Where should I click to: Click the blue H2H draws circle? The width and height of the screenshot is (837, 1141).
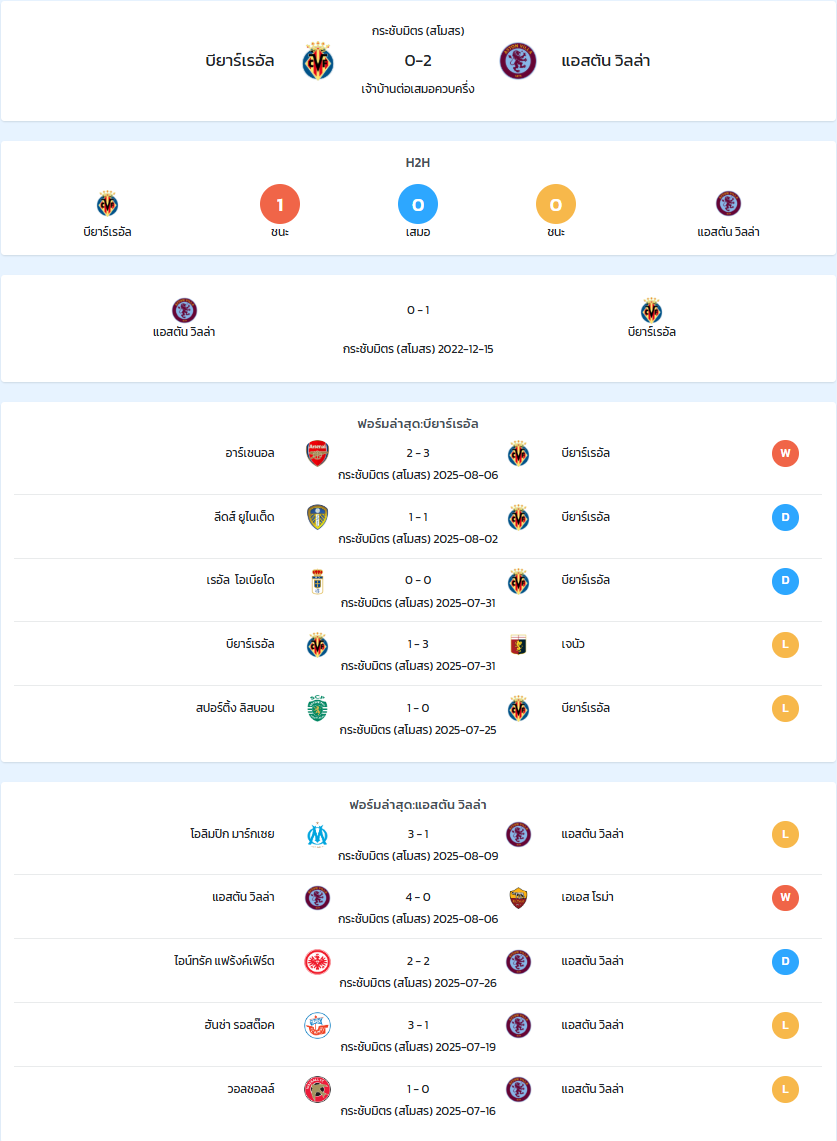418,204
